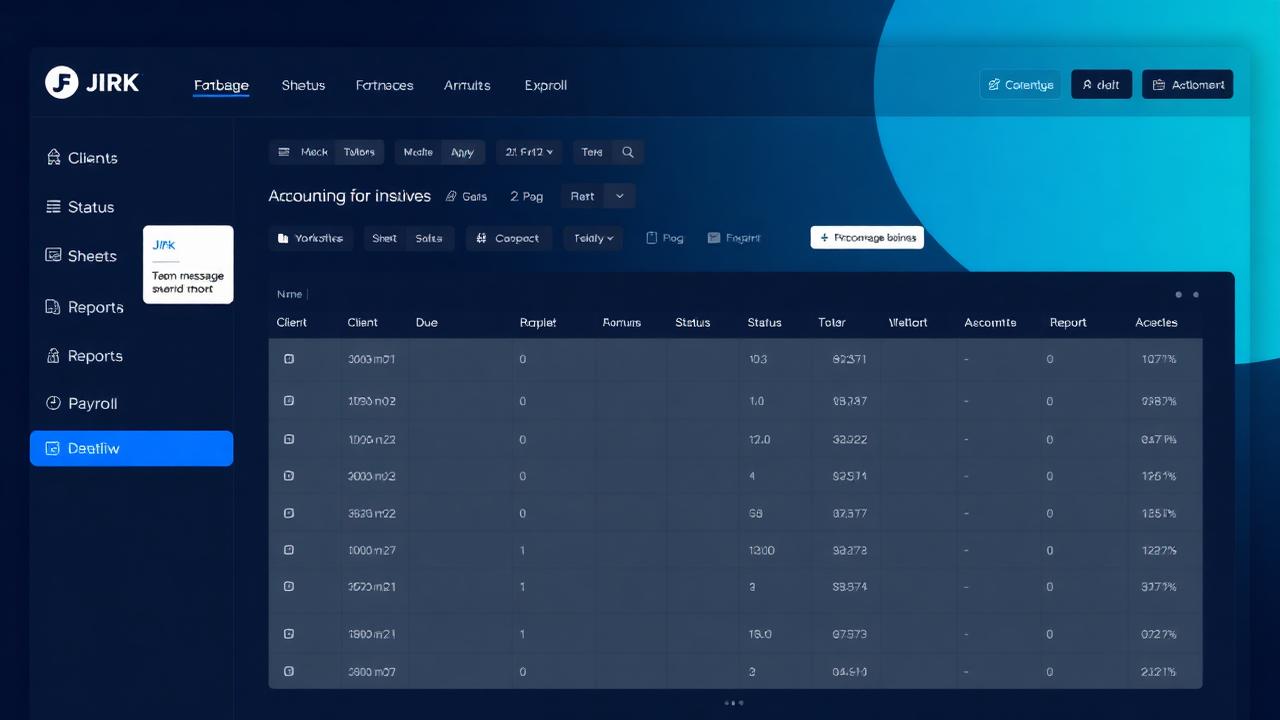Check the row 3003 m01 checkbox
The height and width of the screenshot is (720, 1280).
click(x=289, y=358)
